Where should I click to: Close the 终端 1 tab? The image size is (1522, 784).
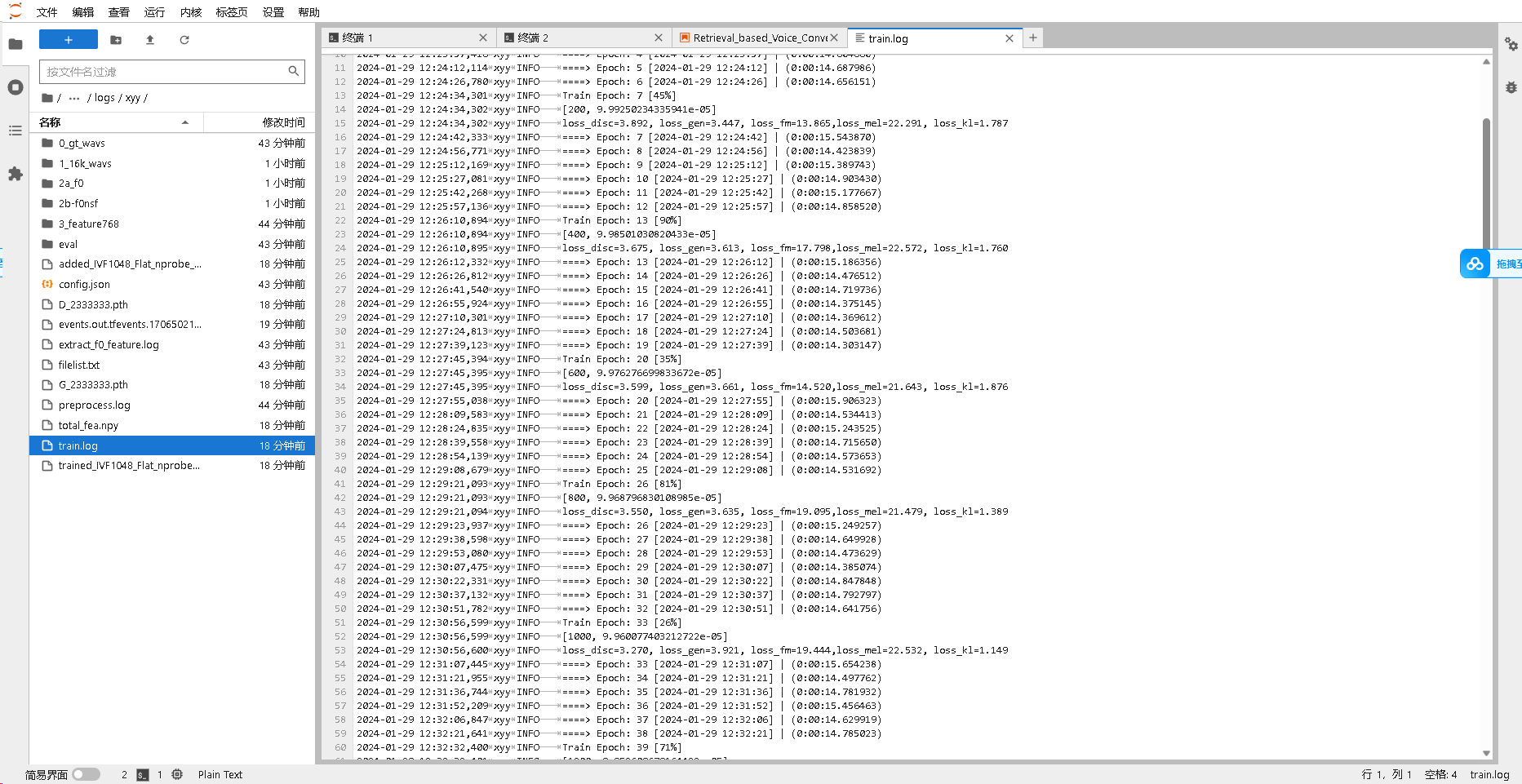[483, 38]
